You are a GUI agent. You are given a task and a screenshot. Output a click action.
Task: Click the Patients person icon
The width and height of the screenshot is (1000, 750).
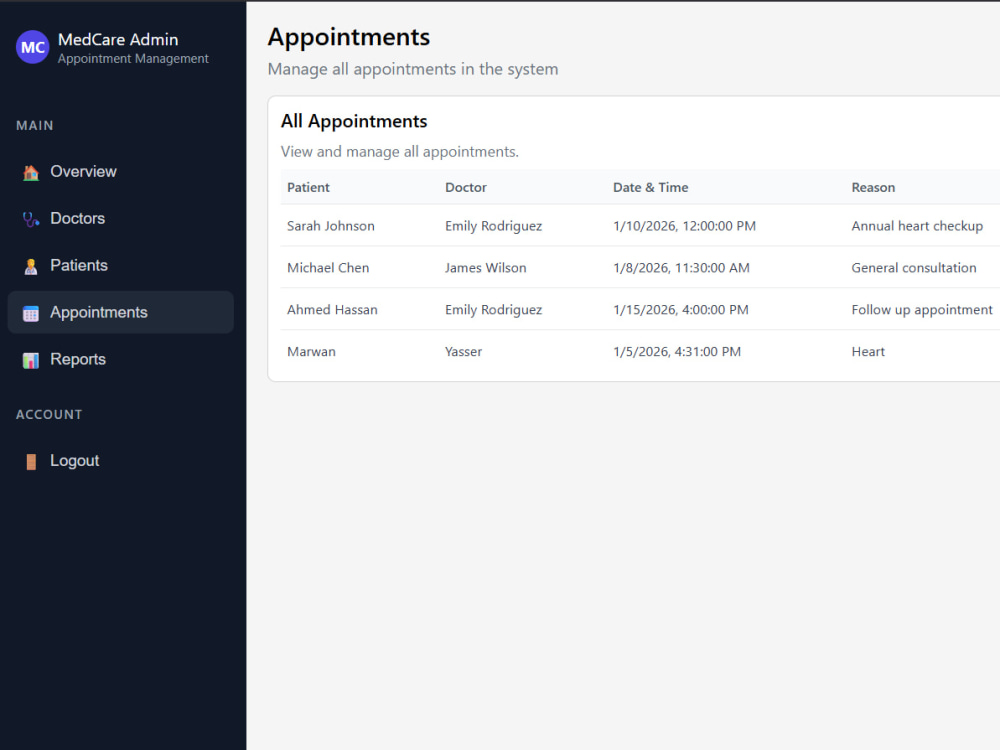pyautogui.click(x=31, y=267)
